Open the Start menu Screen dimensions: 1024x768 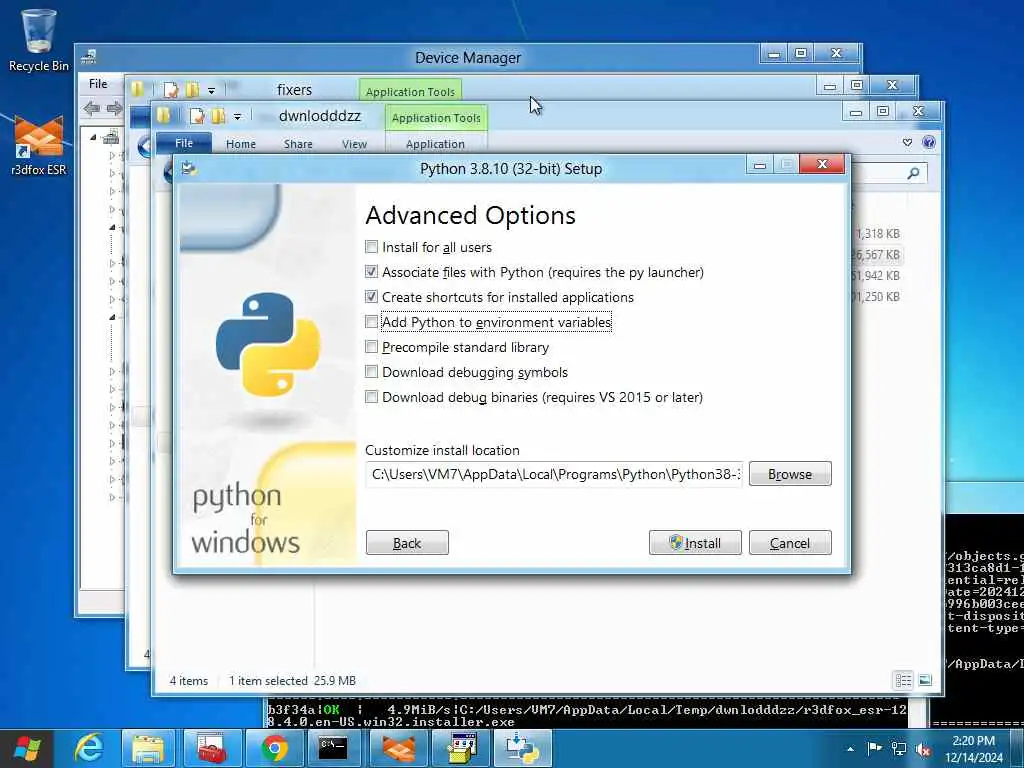tap(26, 748)
